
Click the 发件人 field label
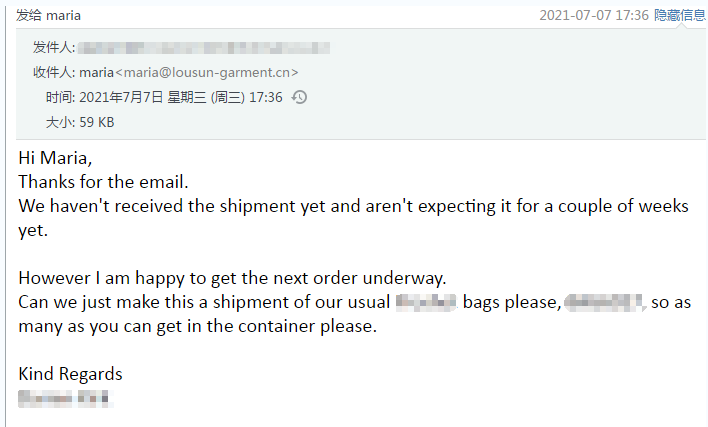tap(54, 47)
